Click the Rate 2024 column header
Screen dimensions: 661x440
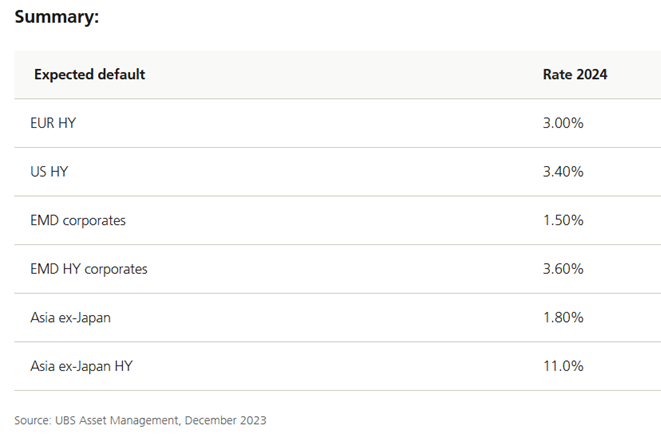tap(575, 75)
